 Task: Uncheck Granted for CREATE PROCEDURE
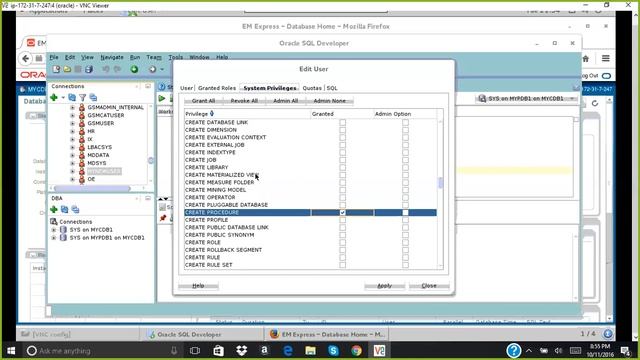pos(342,213)
